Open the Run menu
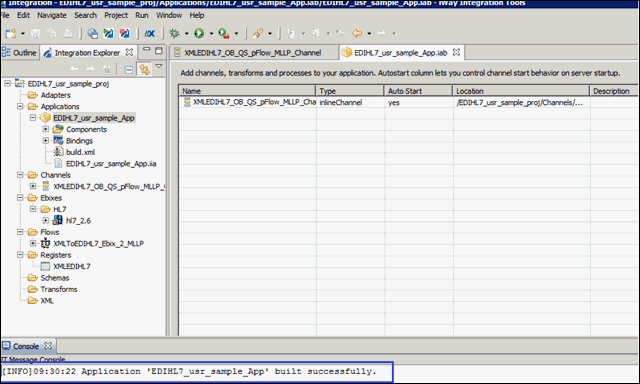The height and width of the screenshot is (384, 640). [142, 16]
